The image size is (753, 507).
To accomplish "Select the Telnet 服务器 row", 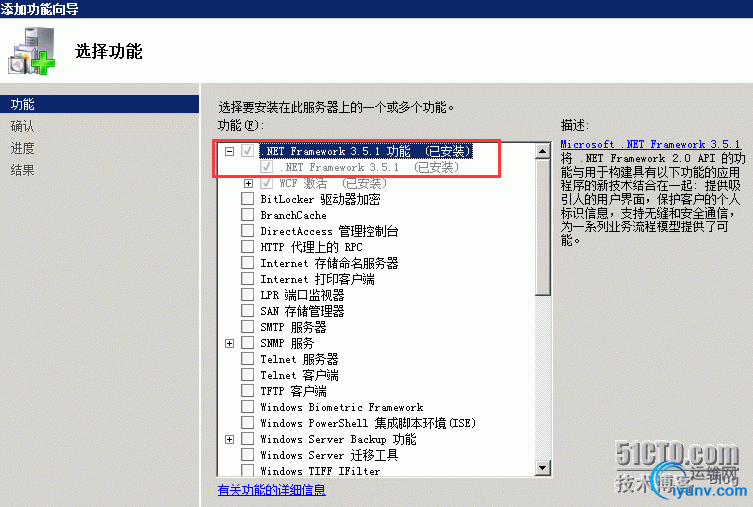I will (x=300, y=359).
